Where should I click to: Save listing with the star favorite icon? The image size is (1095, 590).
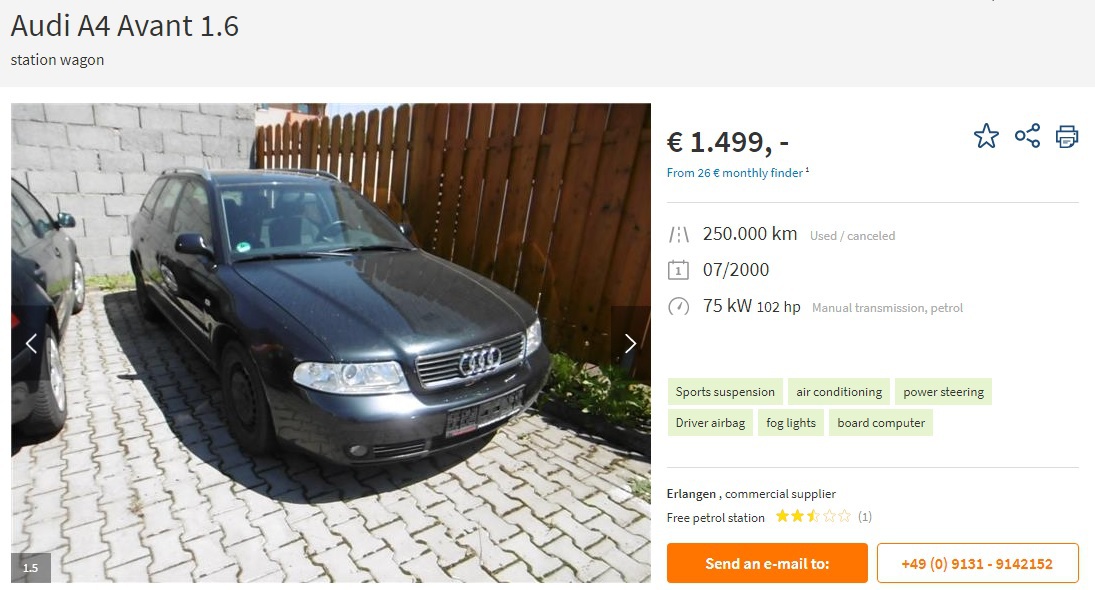986,136
